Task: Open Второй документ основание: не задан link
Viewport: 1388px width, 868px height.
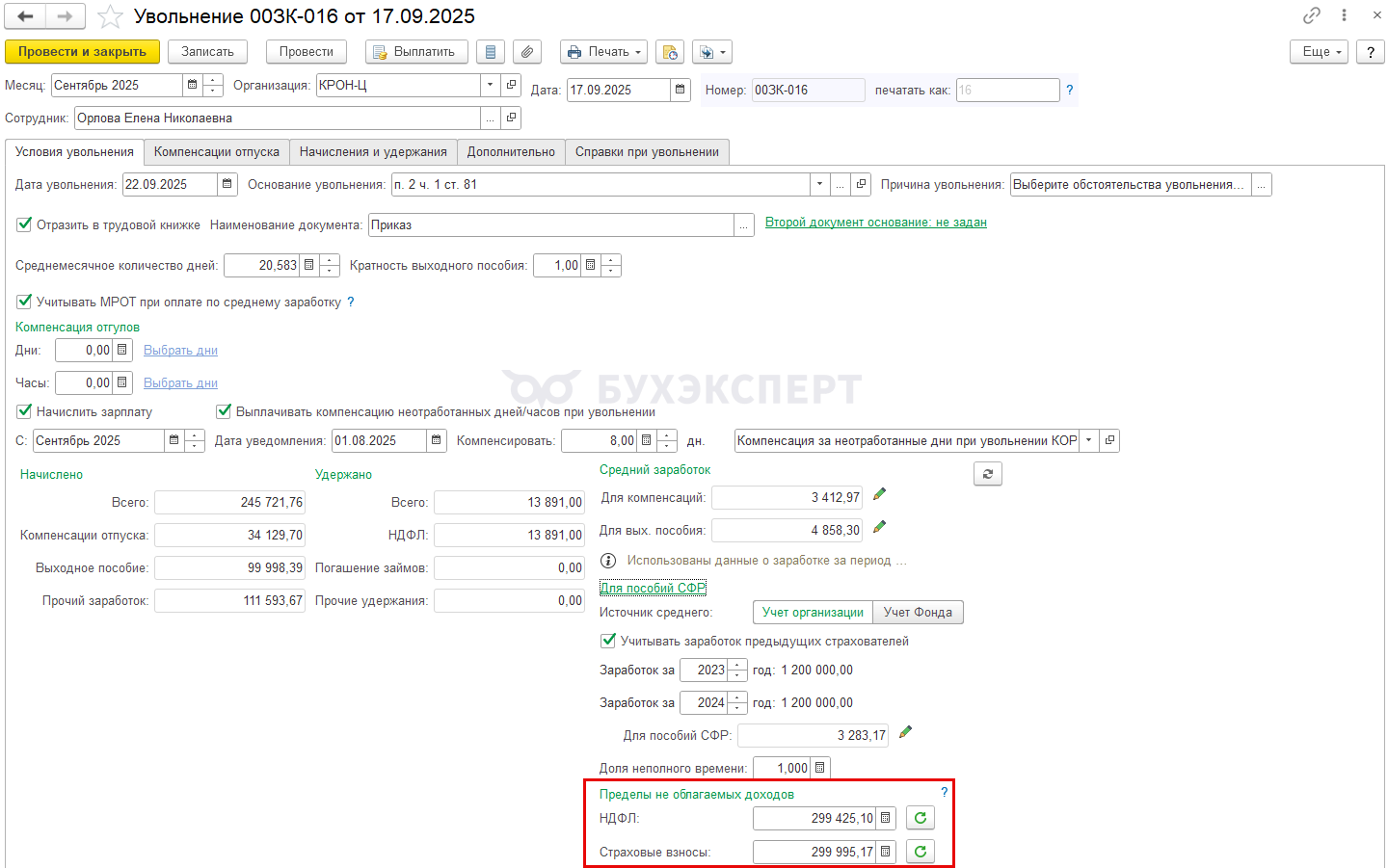Action: (x=876, y=223)
